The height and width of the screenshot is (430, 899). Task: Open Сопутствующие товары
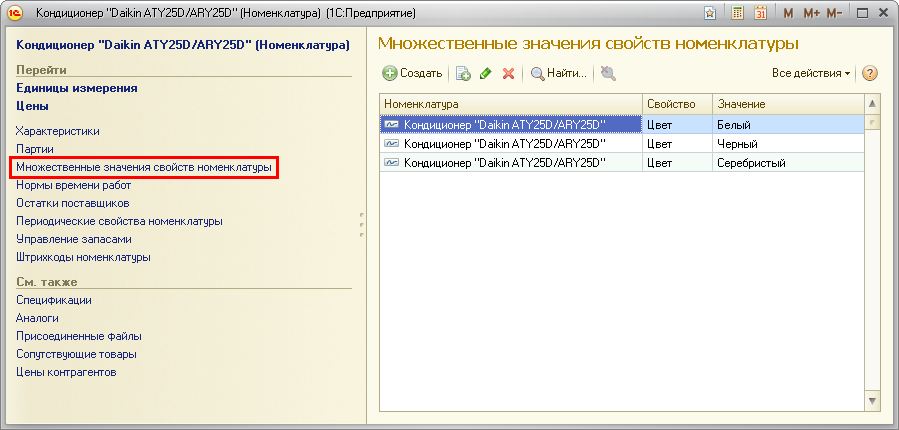point(76,354)
